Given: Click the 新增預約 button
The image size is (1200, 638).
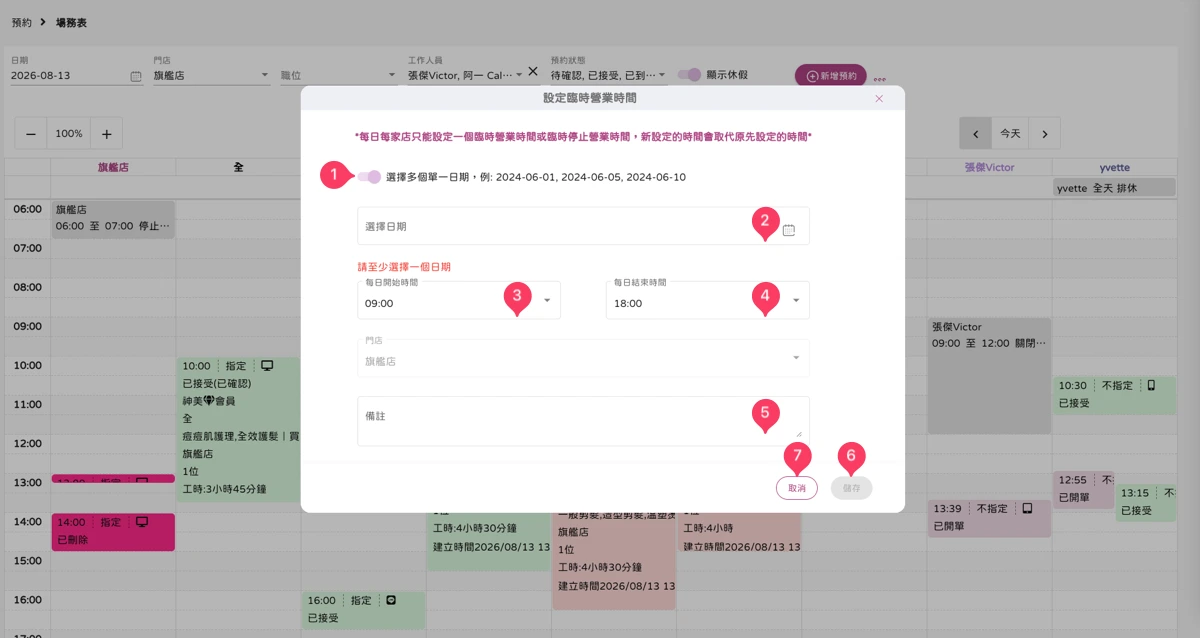Looking at the screenshot, I should click(x=831, y=76).
